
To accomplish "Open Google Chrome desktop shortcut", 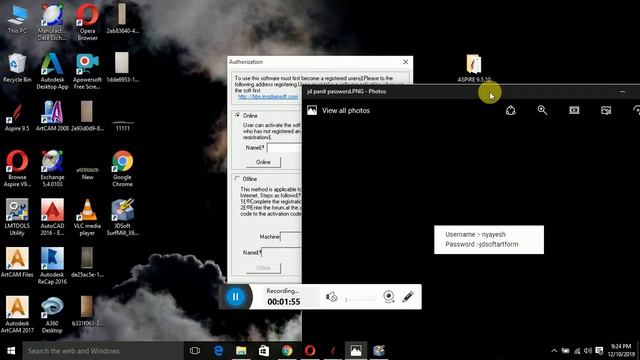I will [x=122, y=167].
